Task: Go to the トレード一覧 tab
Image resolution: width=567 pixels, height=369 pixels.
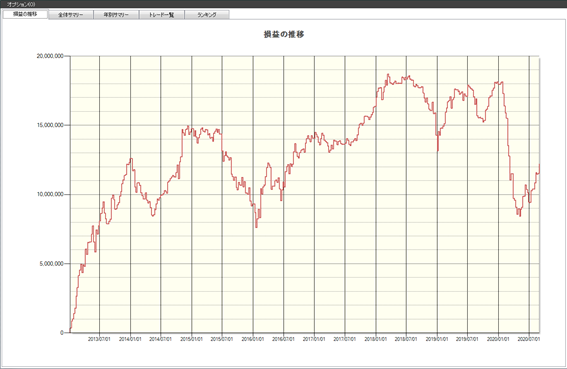Action: (162, 15)
